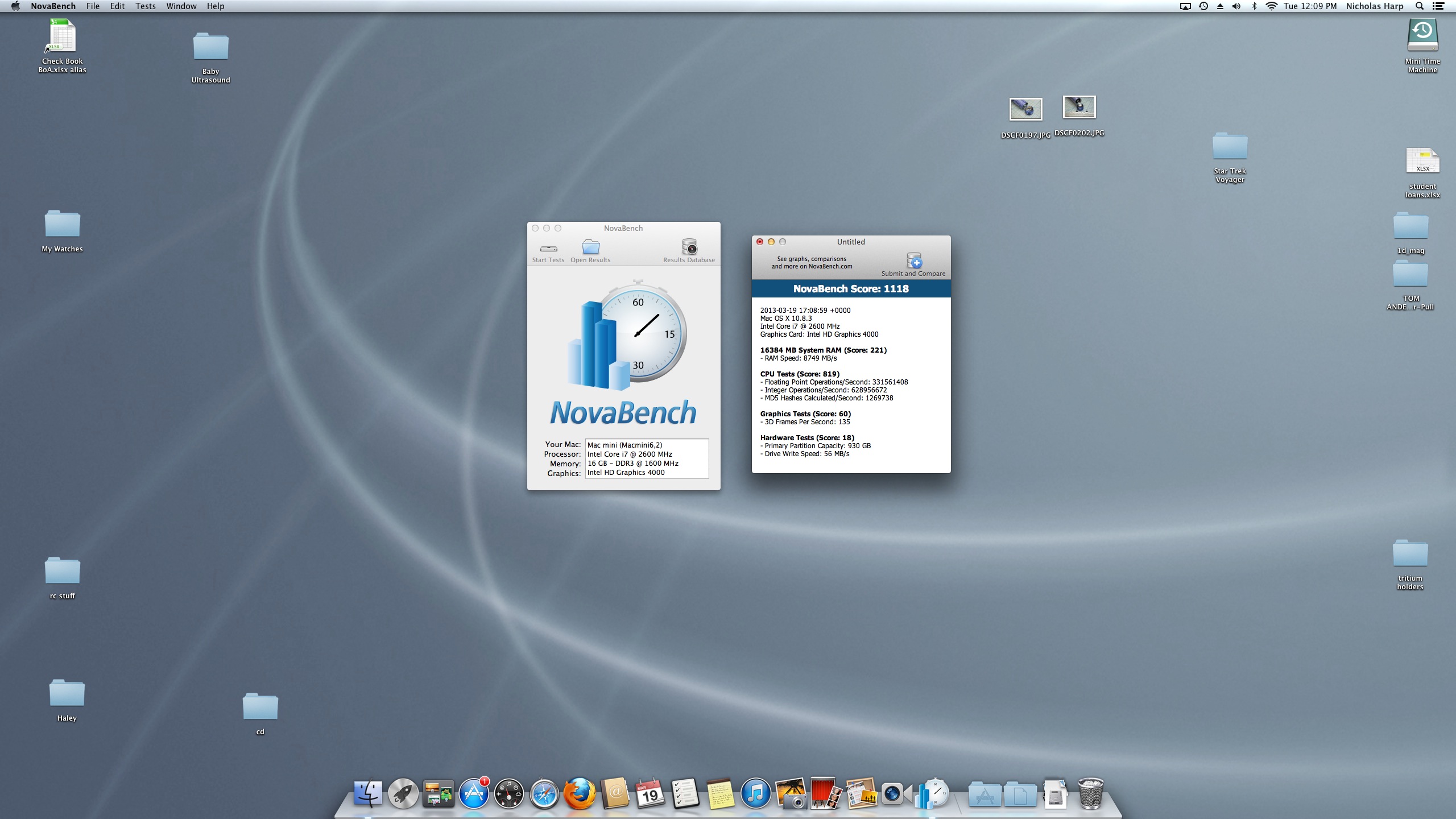Open Photo Booth from the Dock
This screenshot has width=1456, height=819.
[826, 793]
